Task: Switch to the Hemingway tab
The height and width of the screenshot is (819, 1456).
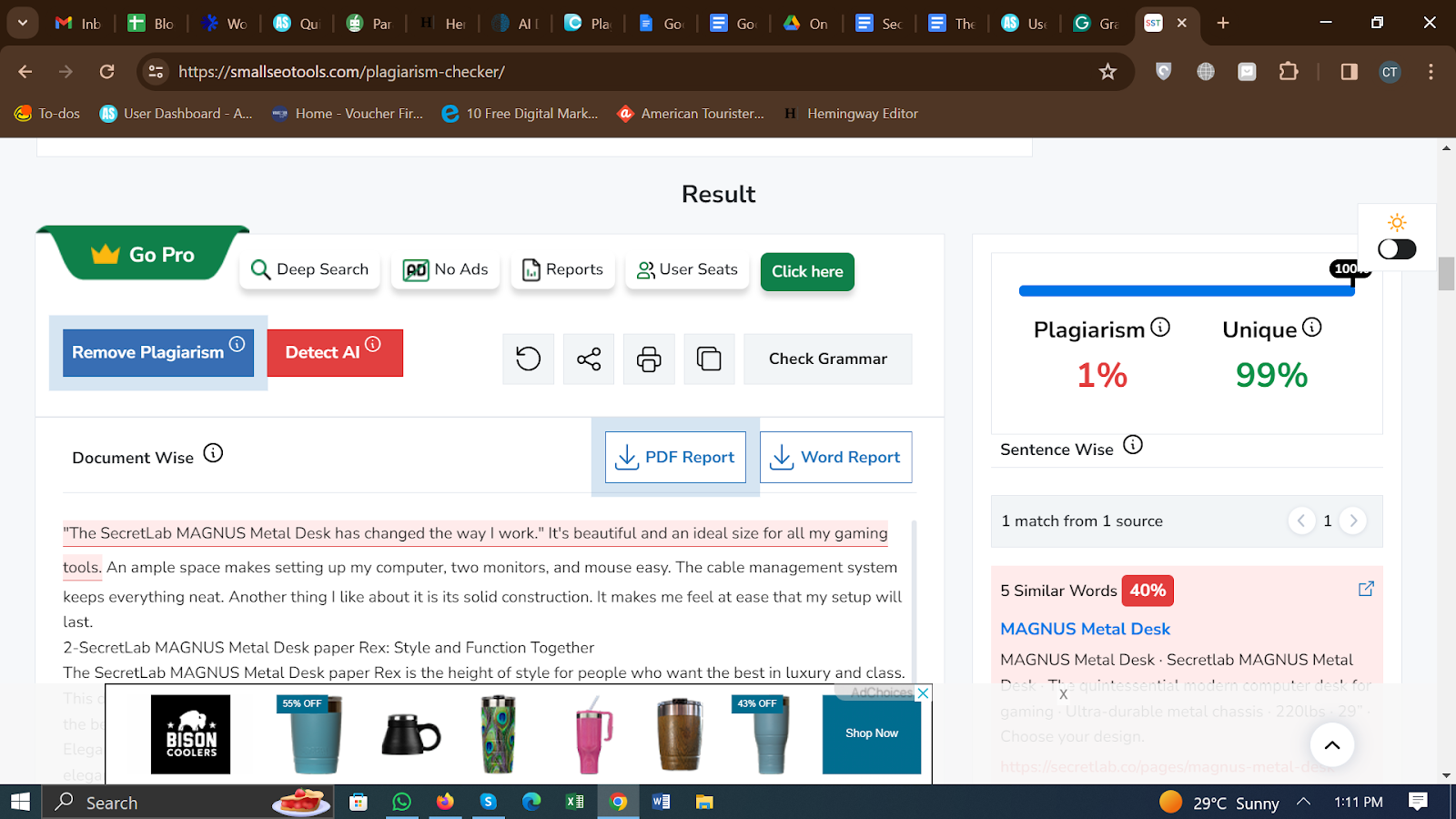Action: pyautogui.click(x=443, y=24)
